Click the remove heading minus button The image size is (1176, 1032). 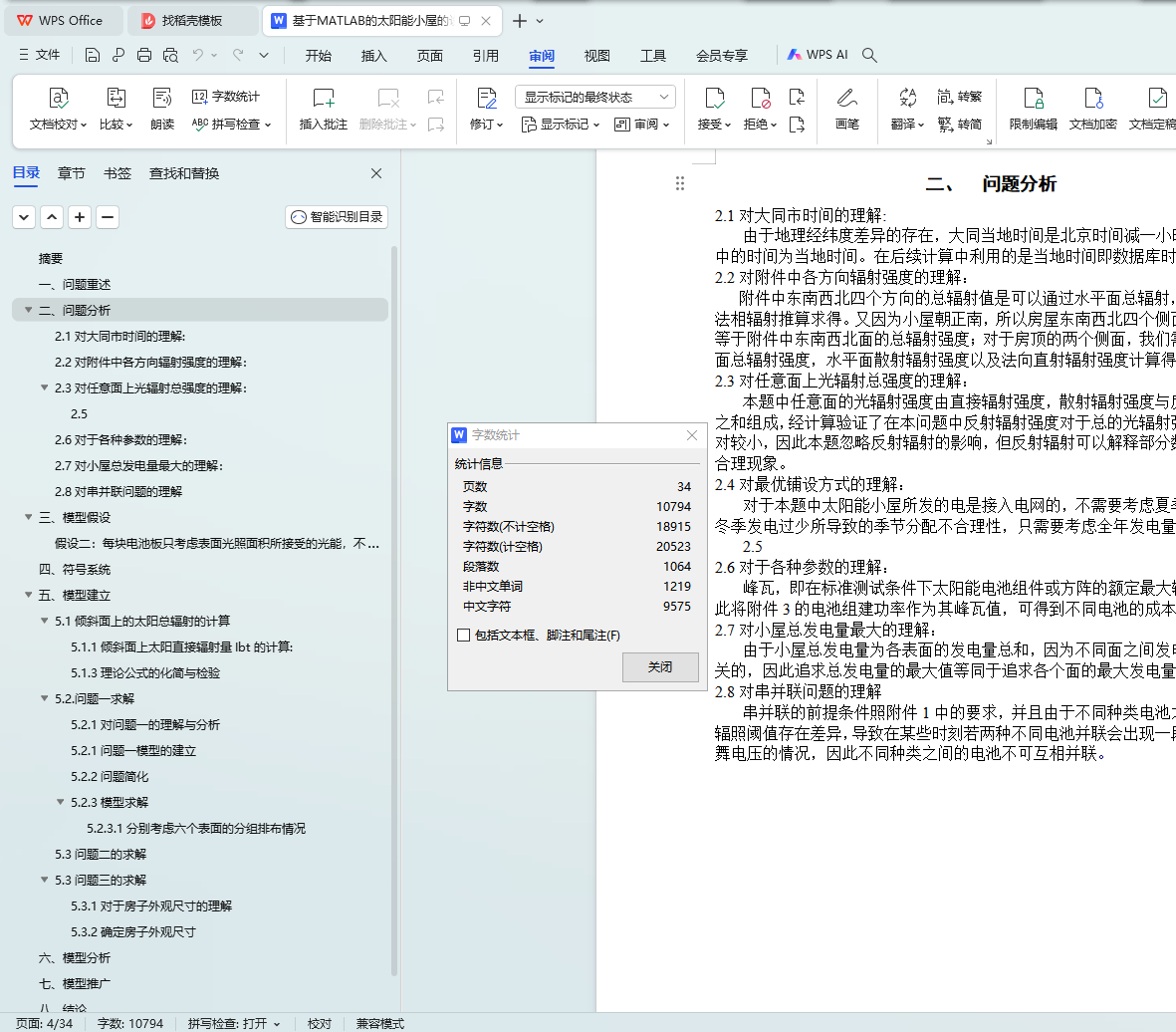108,218
